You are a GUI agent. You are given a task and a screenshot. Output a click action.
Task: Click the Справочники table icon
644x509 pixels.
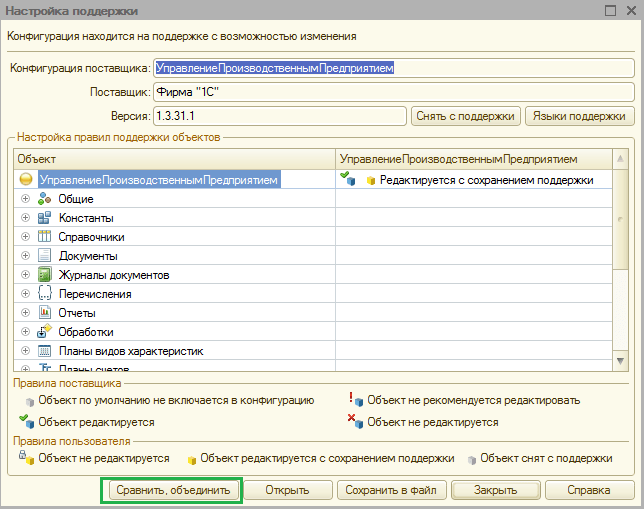tap(44, 236)
